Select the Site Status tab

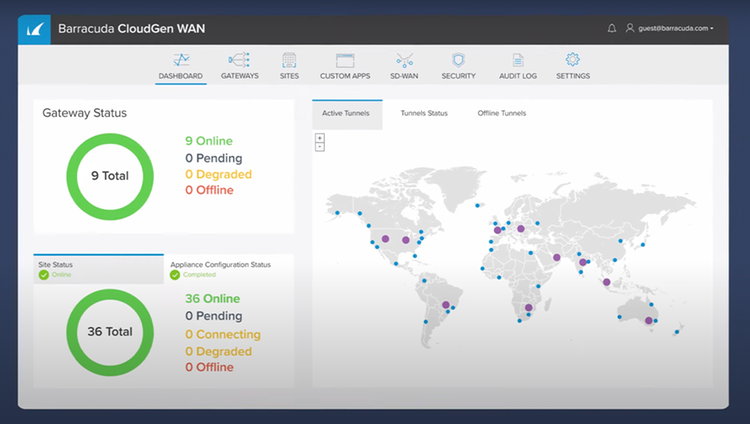click(99, 269)
